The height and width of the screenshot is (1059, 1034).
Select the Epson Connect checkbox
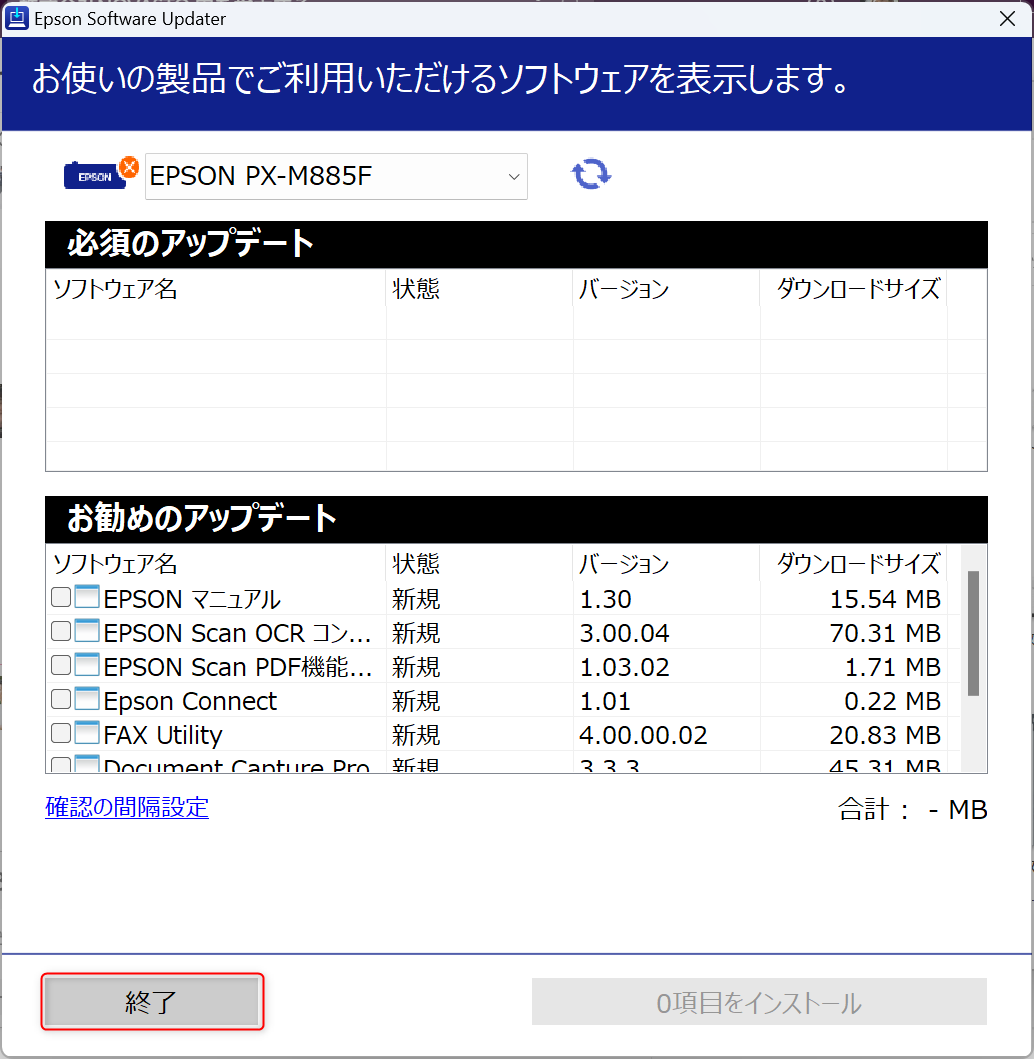point(61,698)
